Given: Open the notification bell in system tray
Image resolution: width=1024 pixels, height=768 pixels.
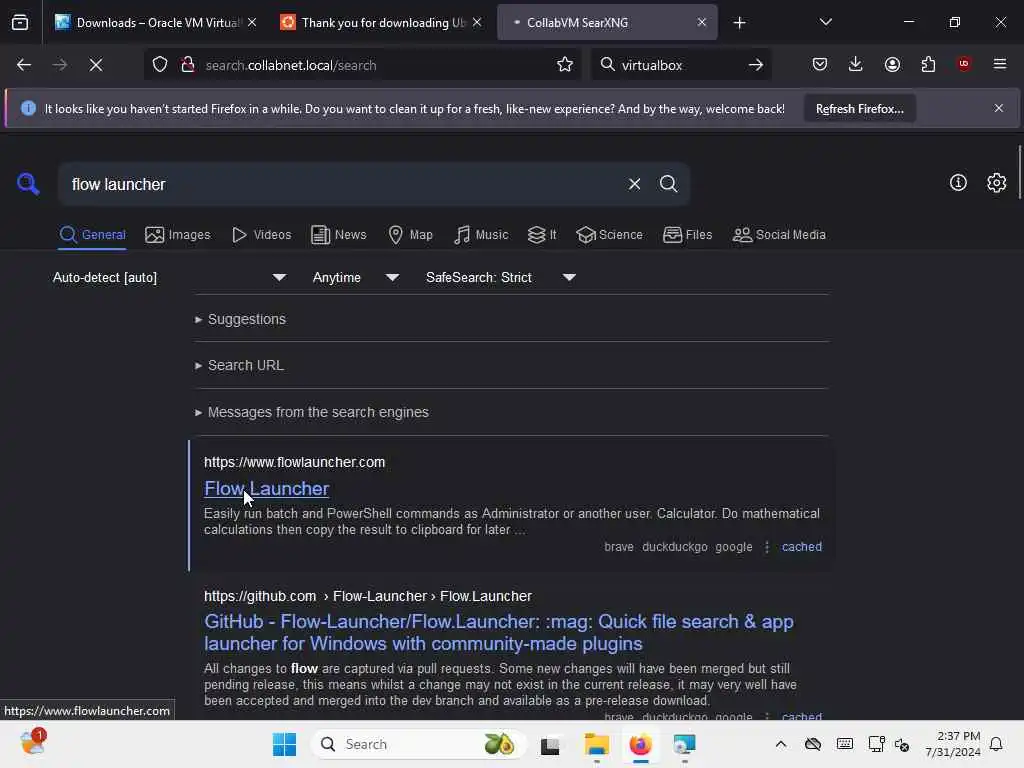Looking at the screenshot, I should pos(996,744).
